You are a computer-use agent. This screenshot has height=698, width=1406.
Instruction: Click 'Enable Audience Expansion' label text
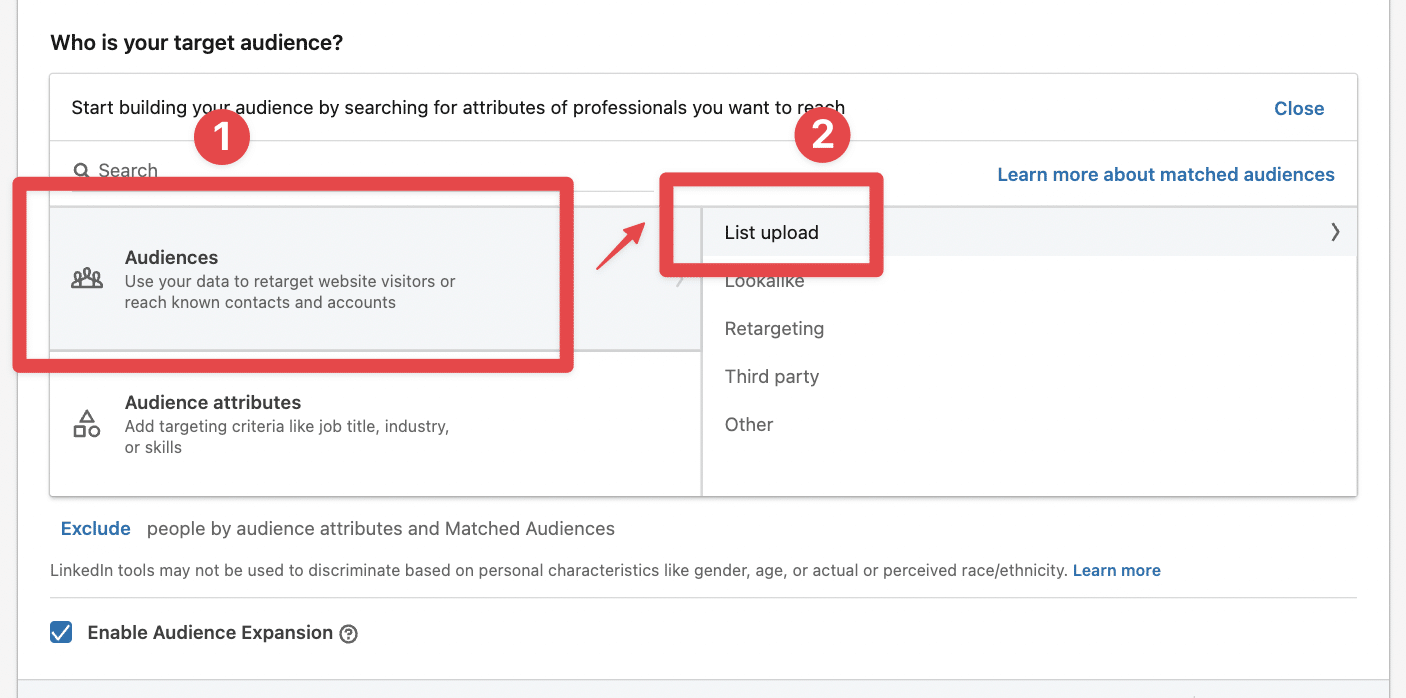210,632
